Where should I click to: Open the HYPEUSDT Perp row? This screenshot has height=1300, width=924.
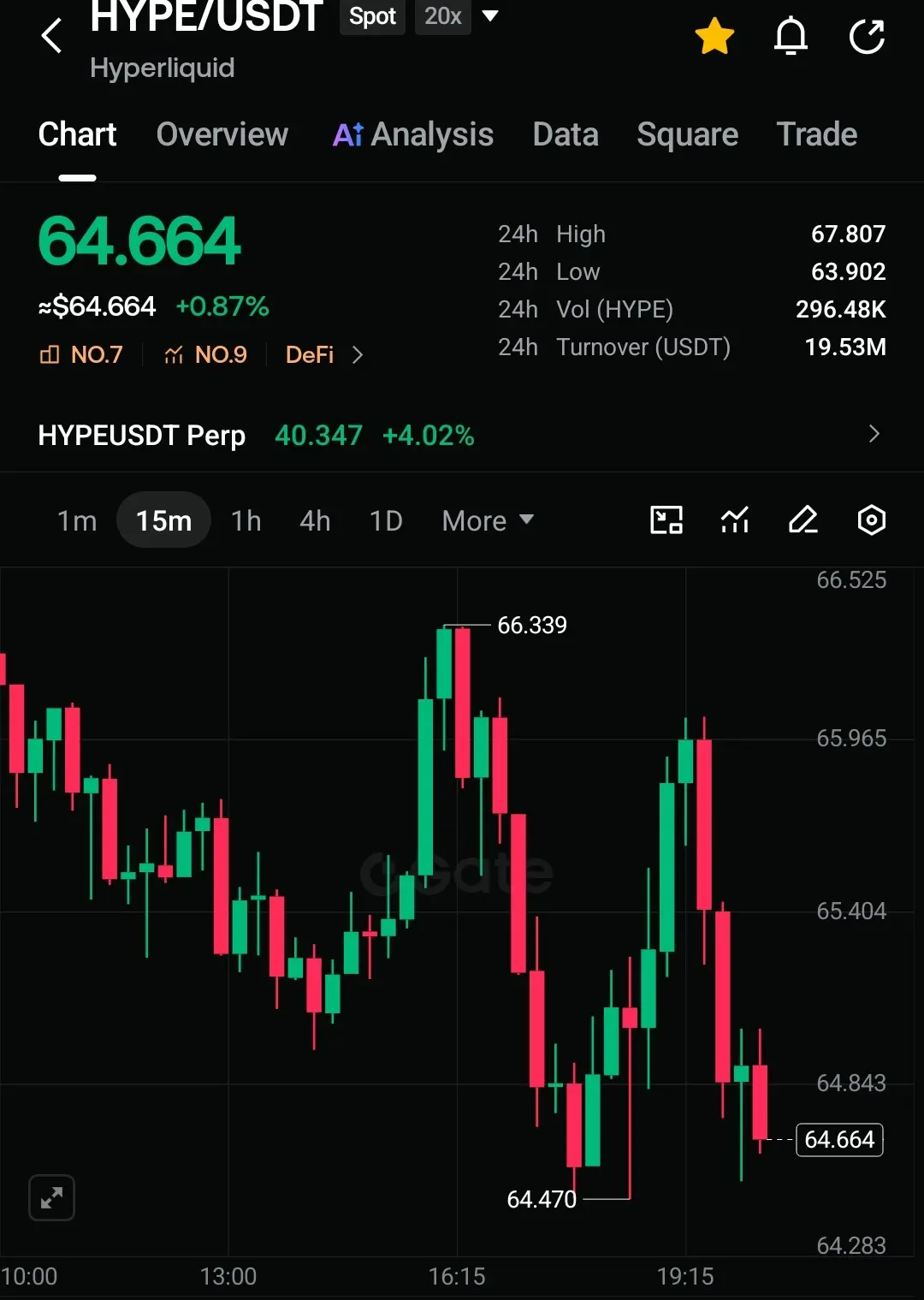[x=462, y=435]
